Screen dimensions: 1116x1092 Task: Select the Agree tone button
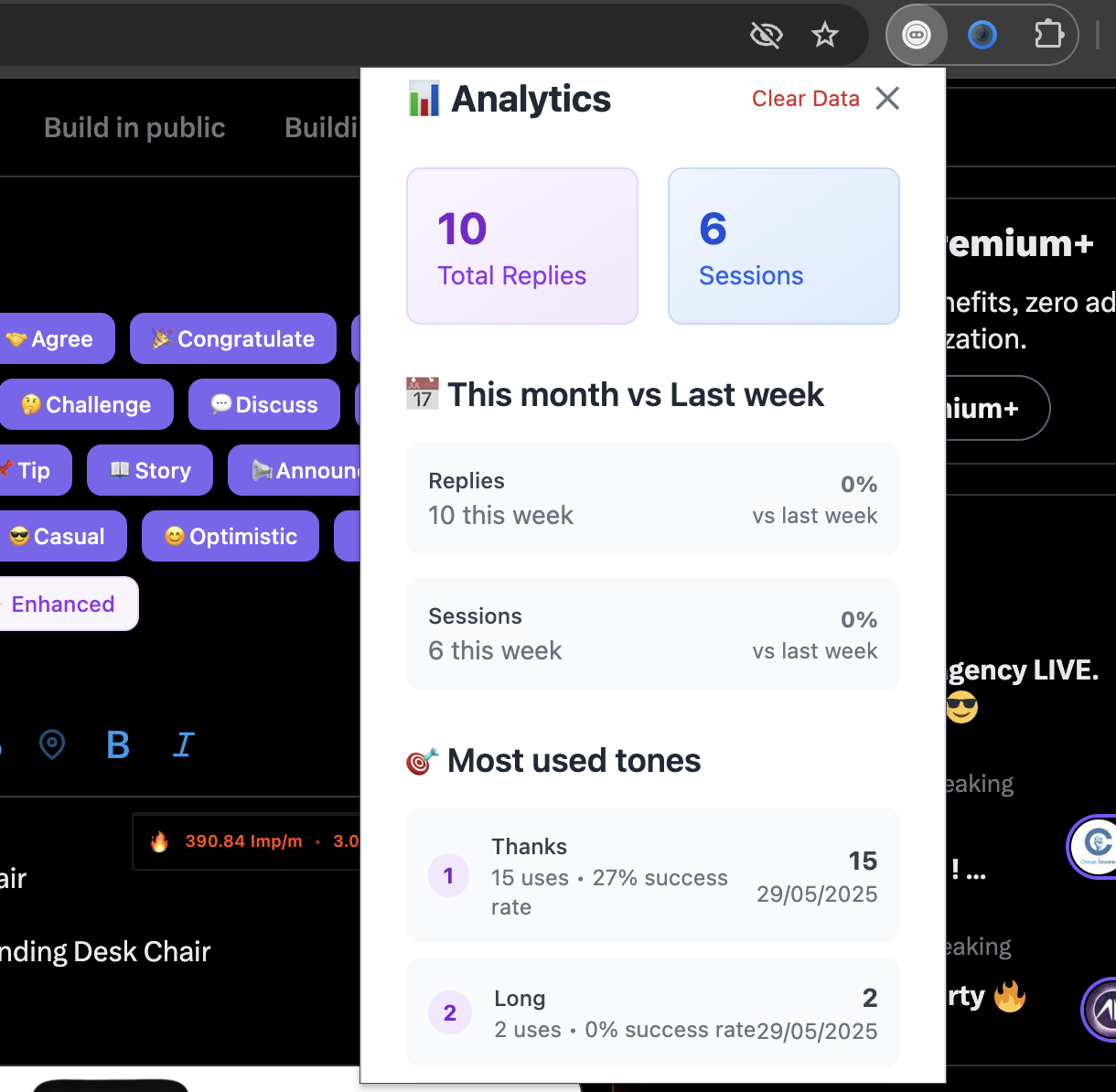point(53,339)
